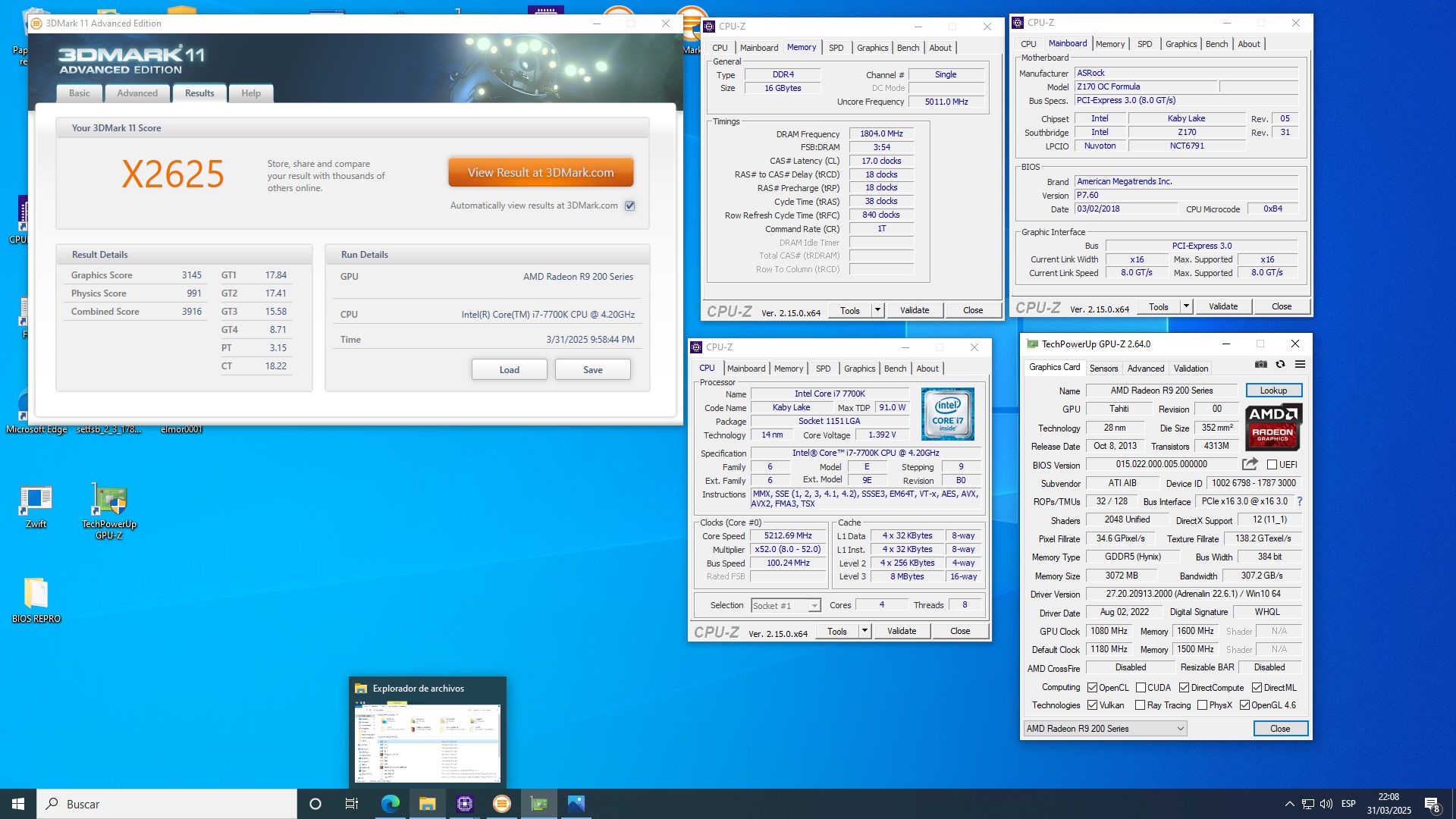Share the BIOS version via export icon
This screenshot has width=1456, height=819.
[1250, 464]
